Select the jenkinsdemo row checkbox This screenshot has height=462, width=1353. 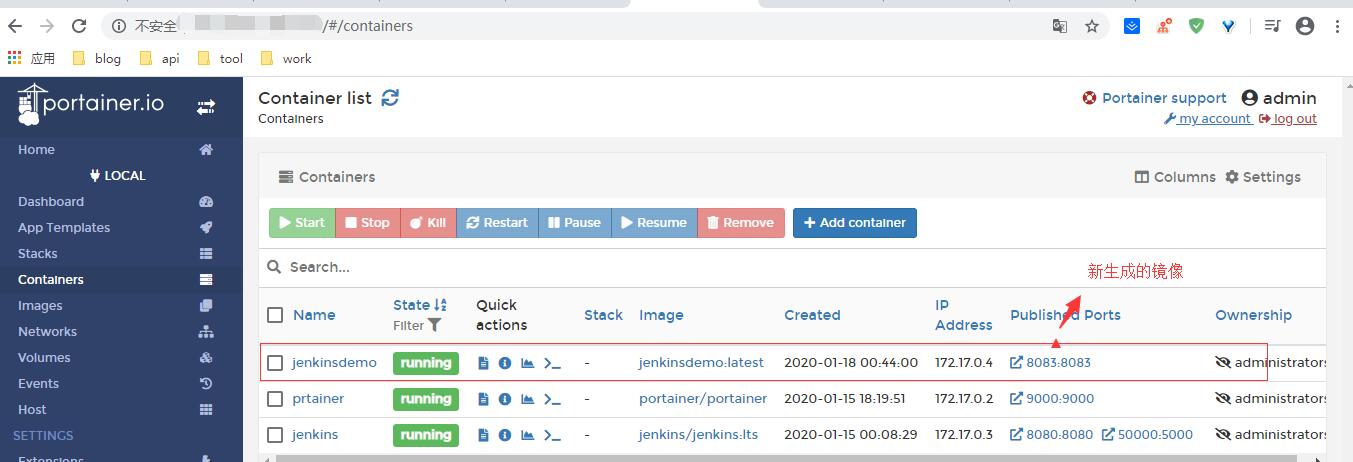275,363
